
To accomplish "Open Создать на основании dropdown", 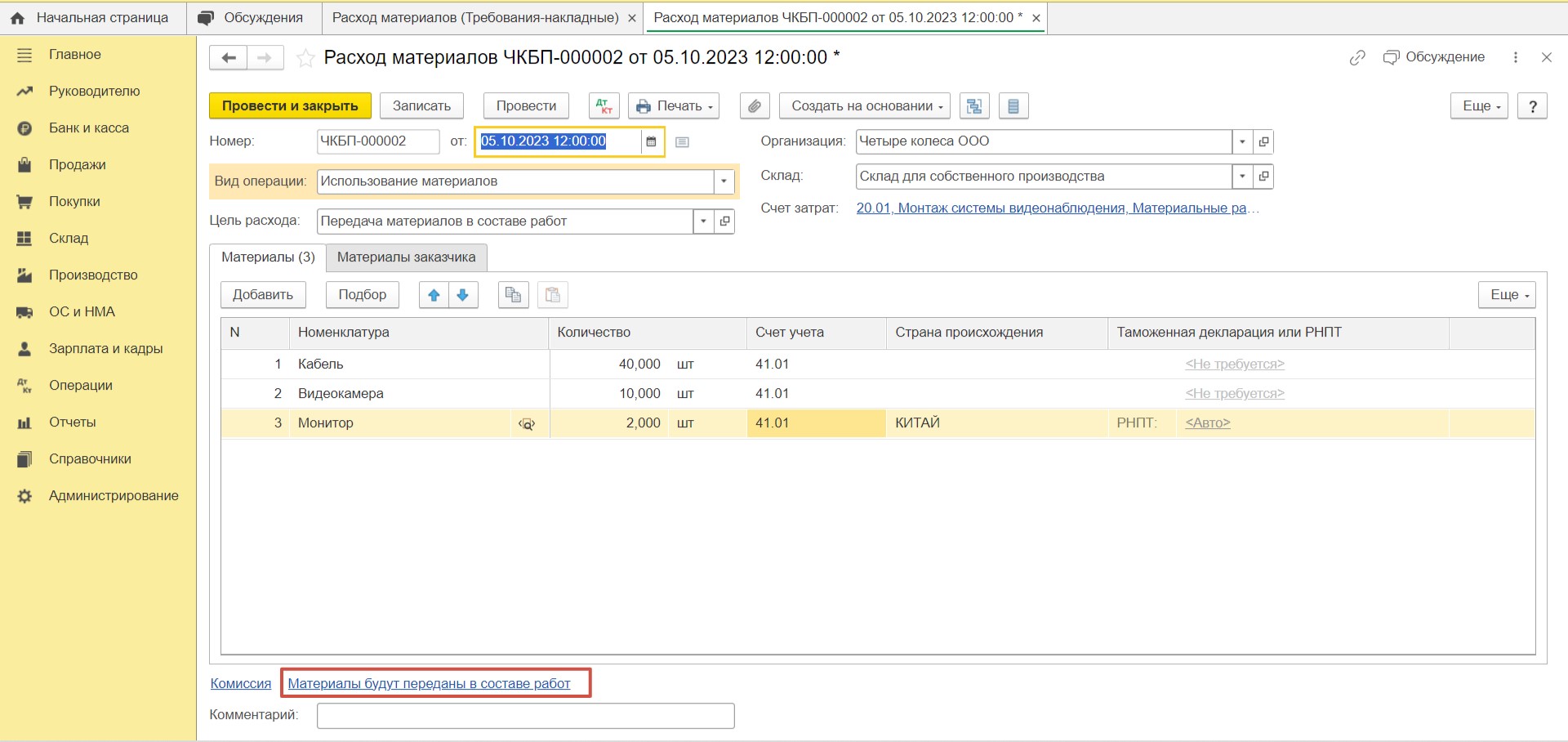I will [x=865, y=106].
